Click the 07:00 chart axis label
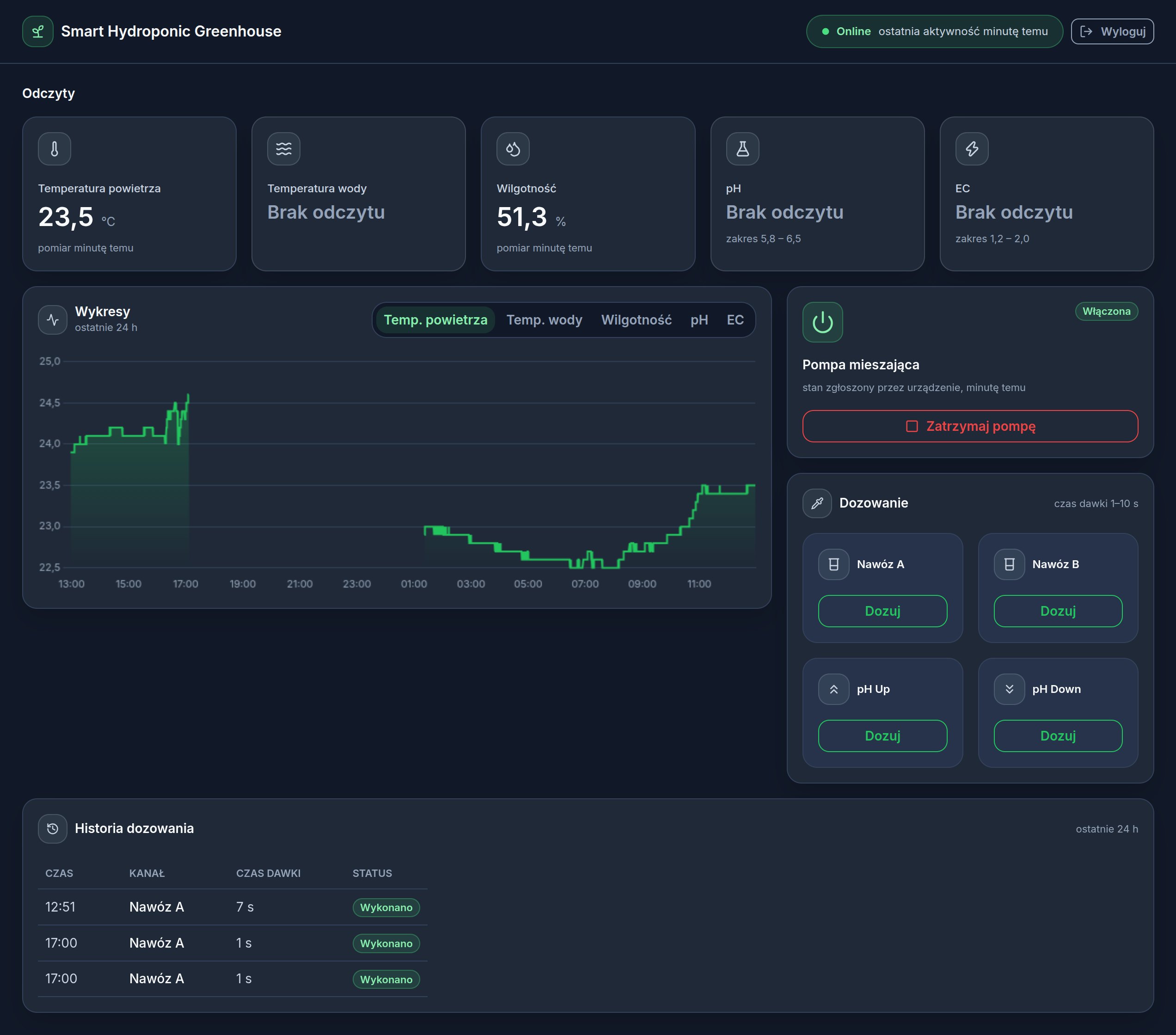1176x1035 pixels. click(x=585, y=584)
